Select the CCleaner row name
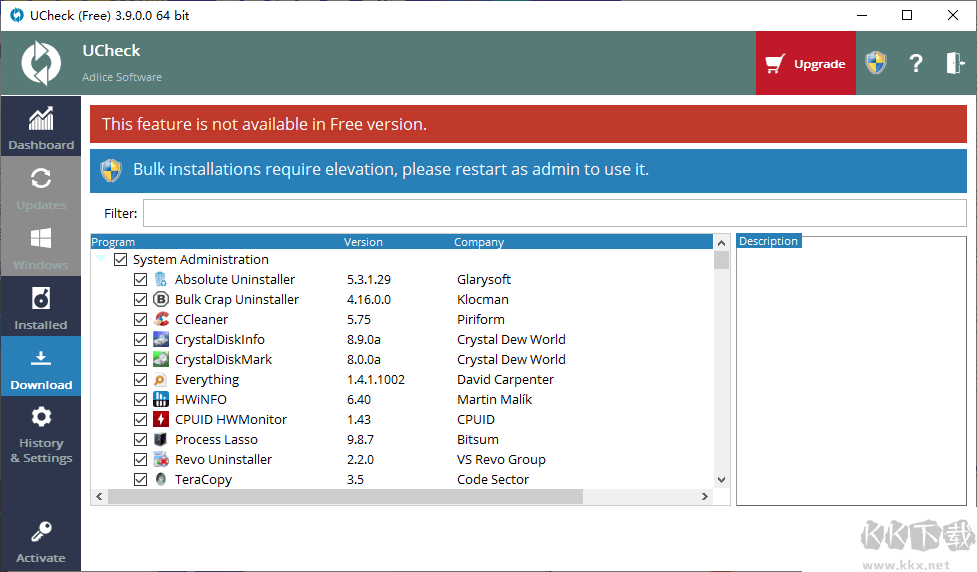 (x=201, y=319)
